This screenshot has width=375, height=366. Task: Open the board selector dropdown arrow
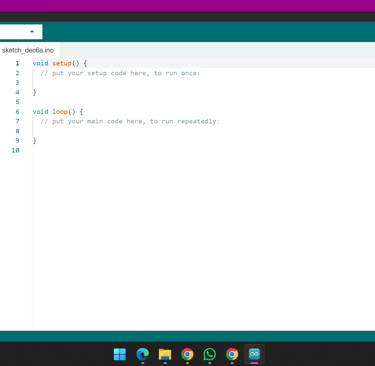click(32, 32)
